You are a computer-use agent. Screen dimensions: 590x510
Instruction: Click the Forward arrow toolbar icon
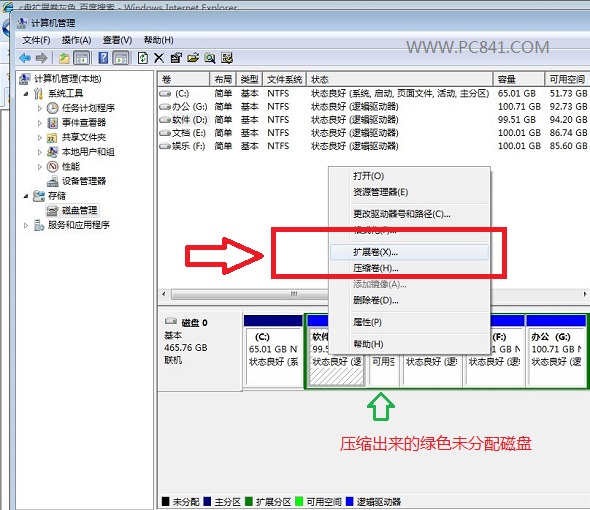[41, 58]
